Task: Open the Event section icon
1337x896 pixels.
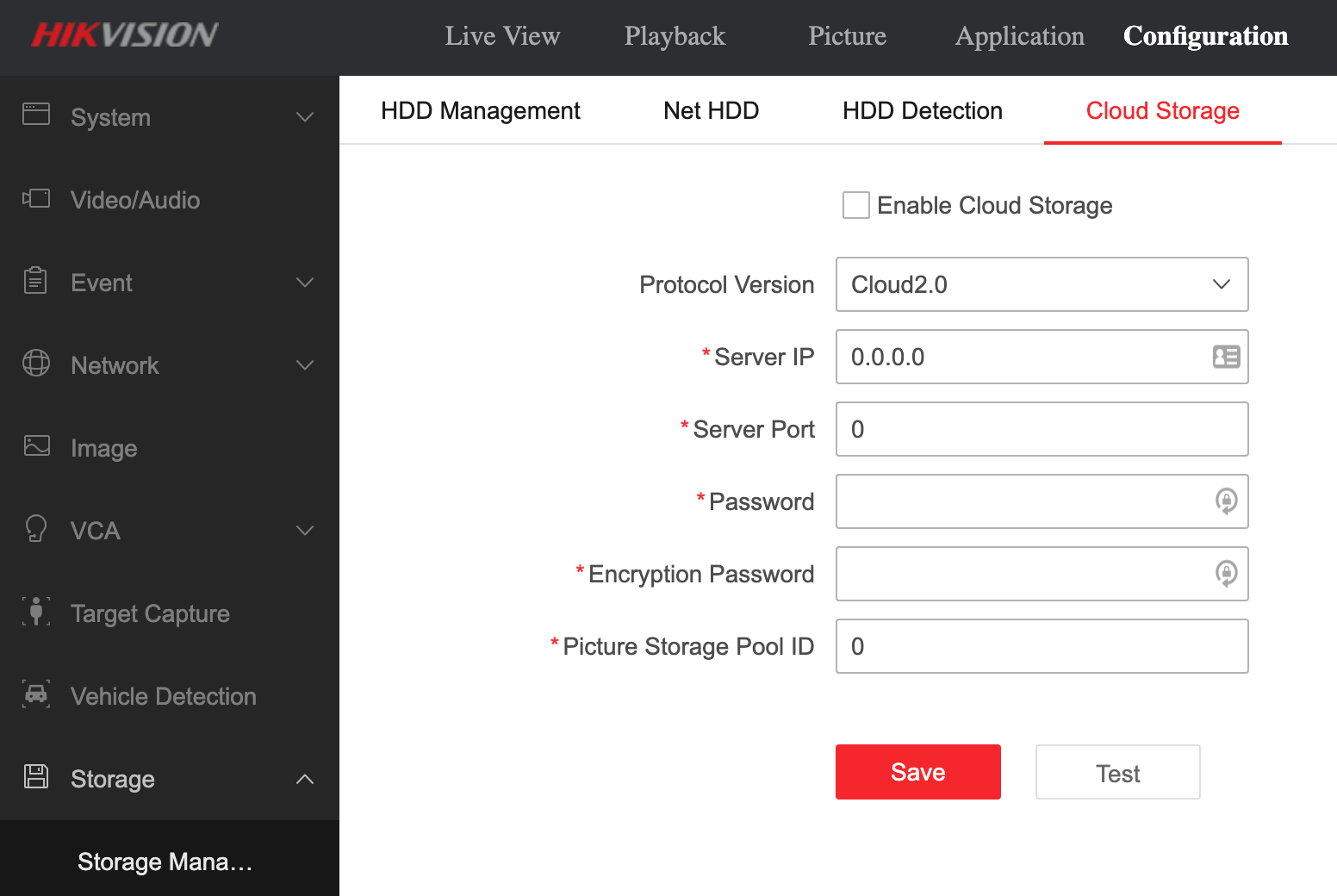Action: (36, 282)
